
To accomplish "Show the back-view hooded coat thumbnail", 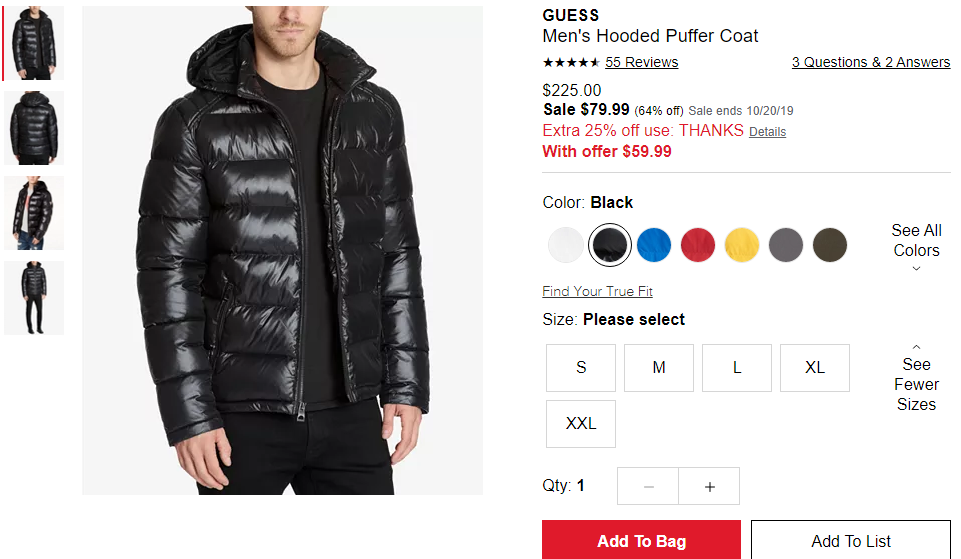I will click(34, 128).
